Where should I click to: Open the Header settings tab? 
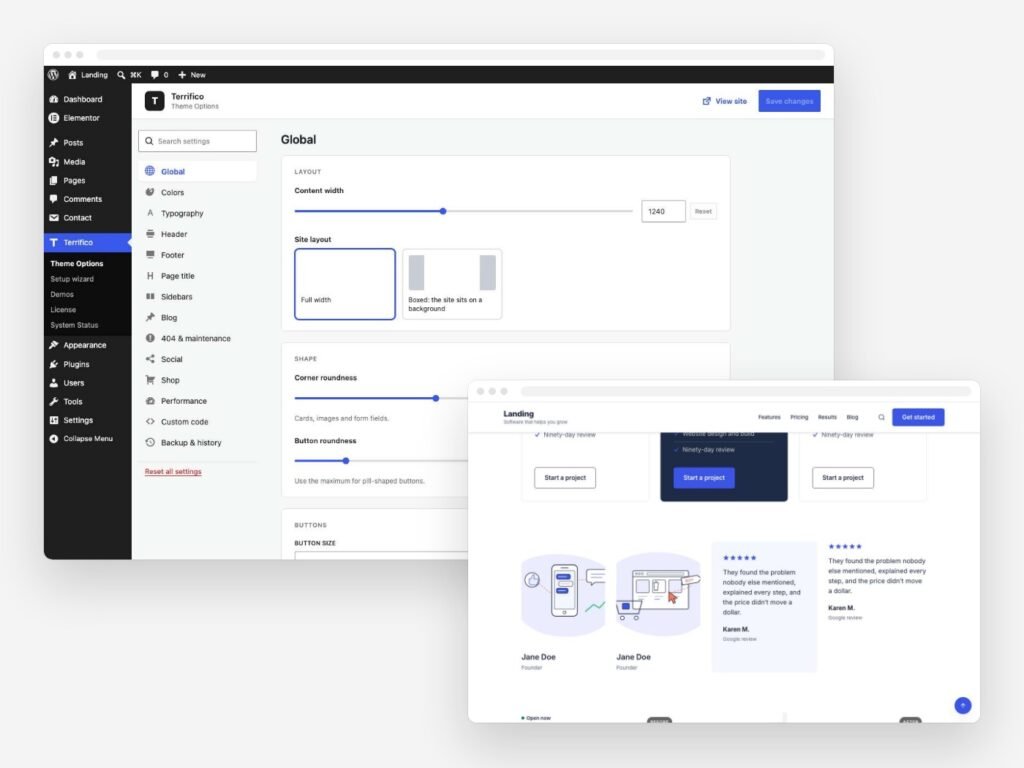pos(197,234)
